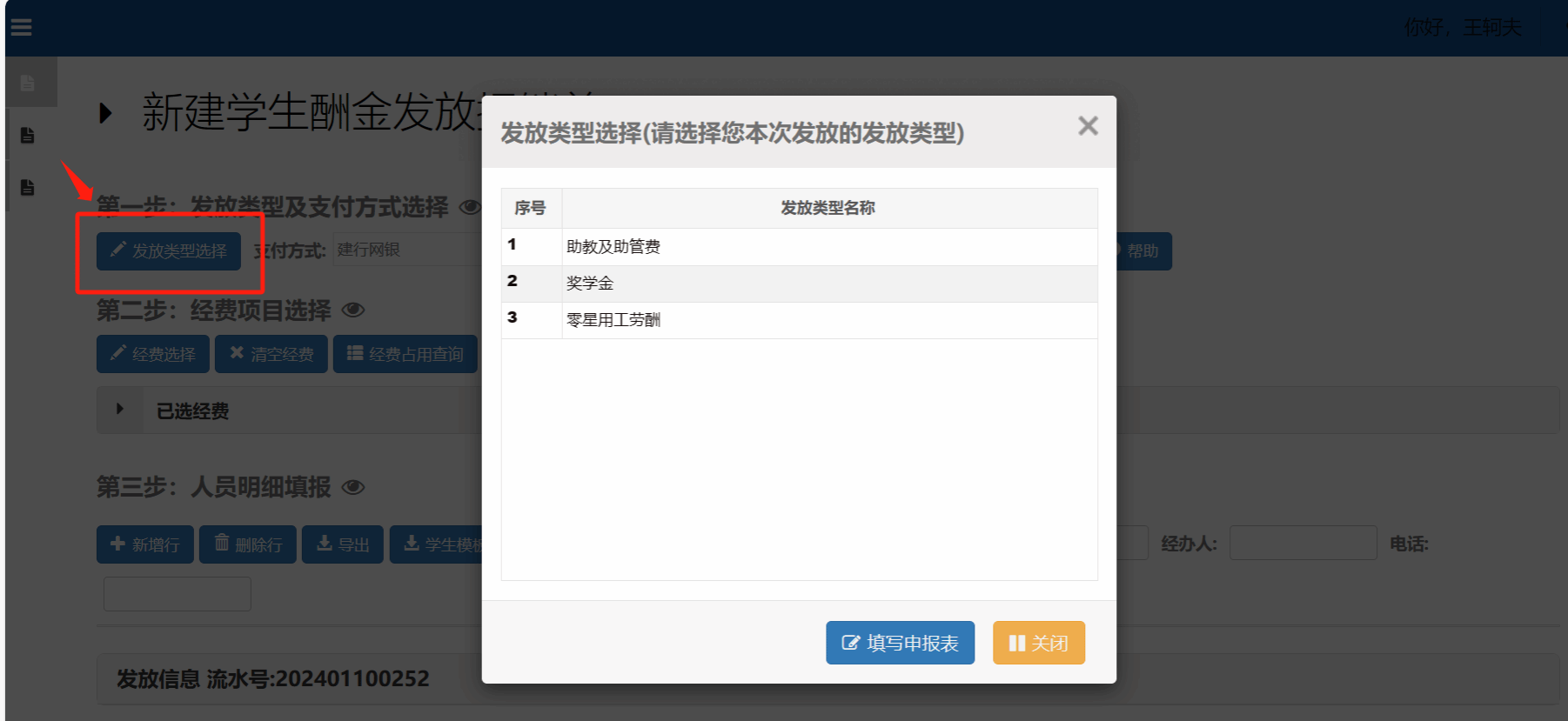This screenshot has width=1568, height=721.
Task: Toggle eye icon beside 第三步 人员明细填报
Action: 353,487
